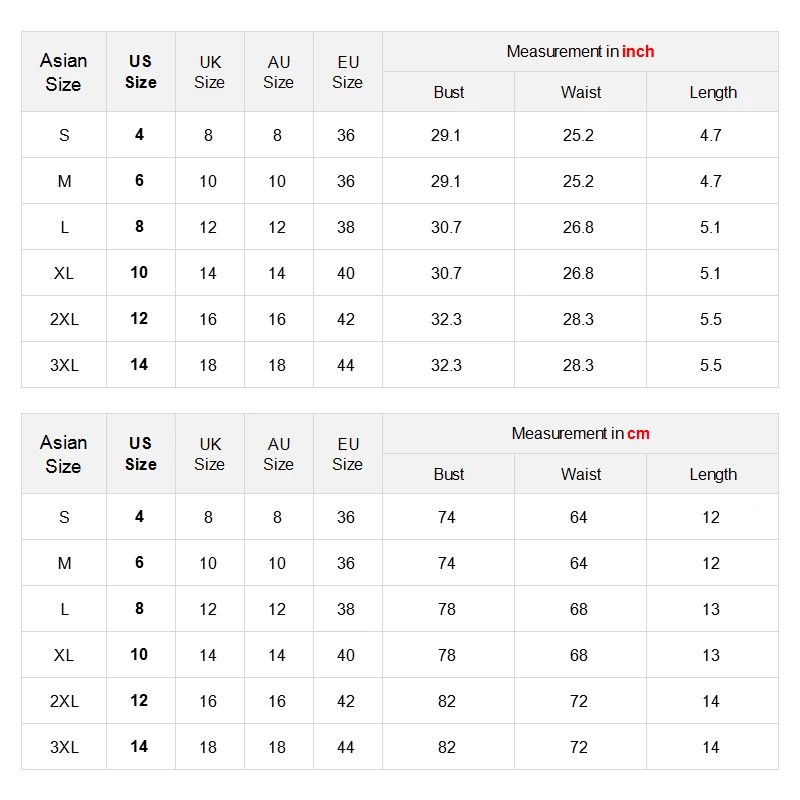Click the 'Measurement in cm' header
This screenshot has height=800, width=800.
(x=580, y=434)
